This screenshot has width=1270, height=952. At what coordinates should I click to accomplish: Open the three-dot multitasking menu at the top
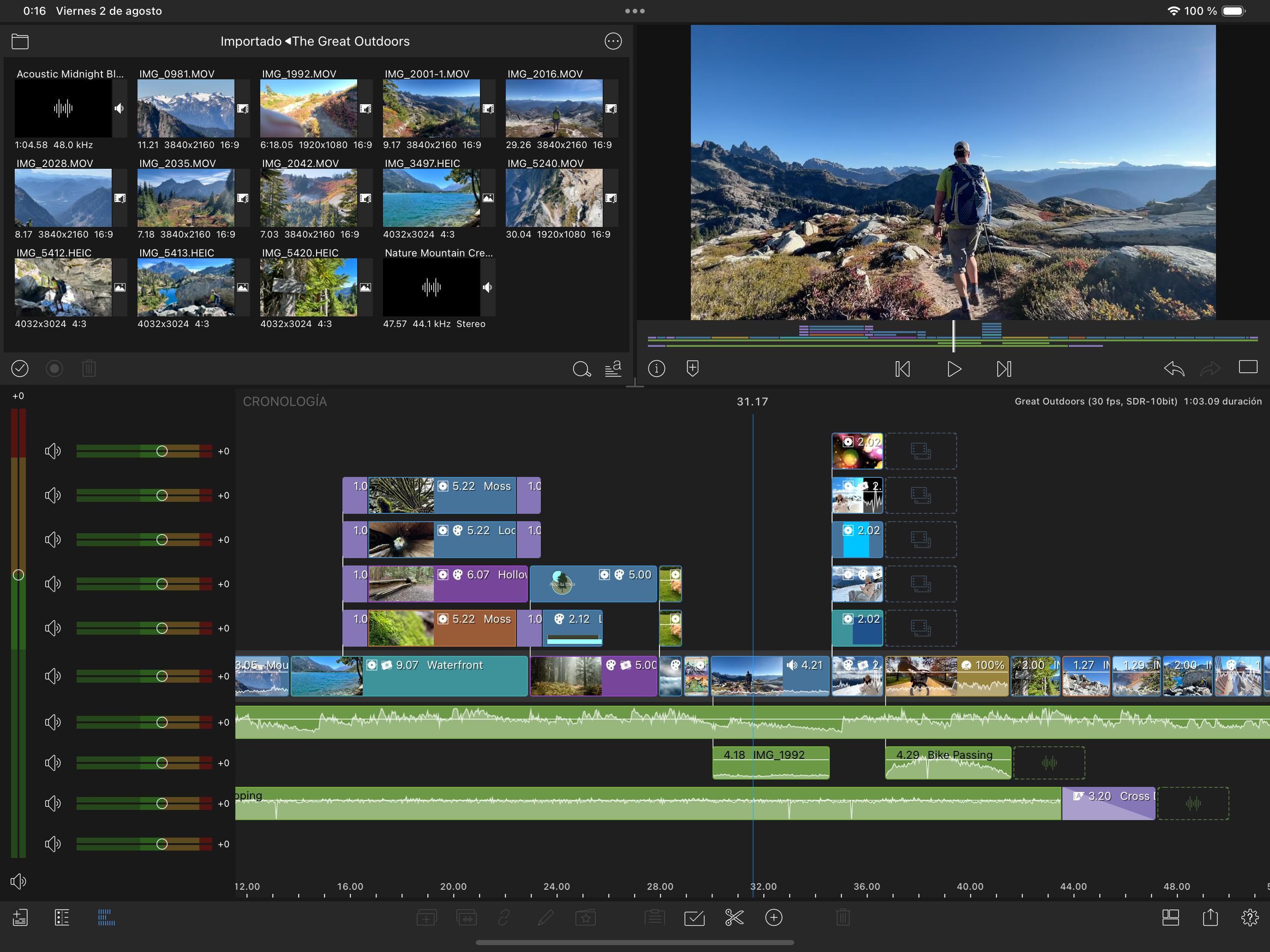pos(635,11)
